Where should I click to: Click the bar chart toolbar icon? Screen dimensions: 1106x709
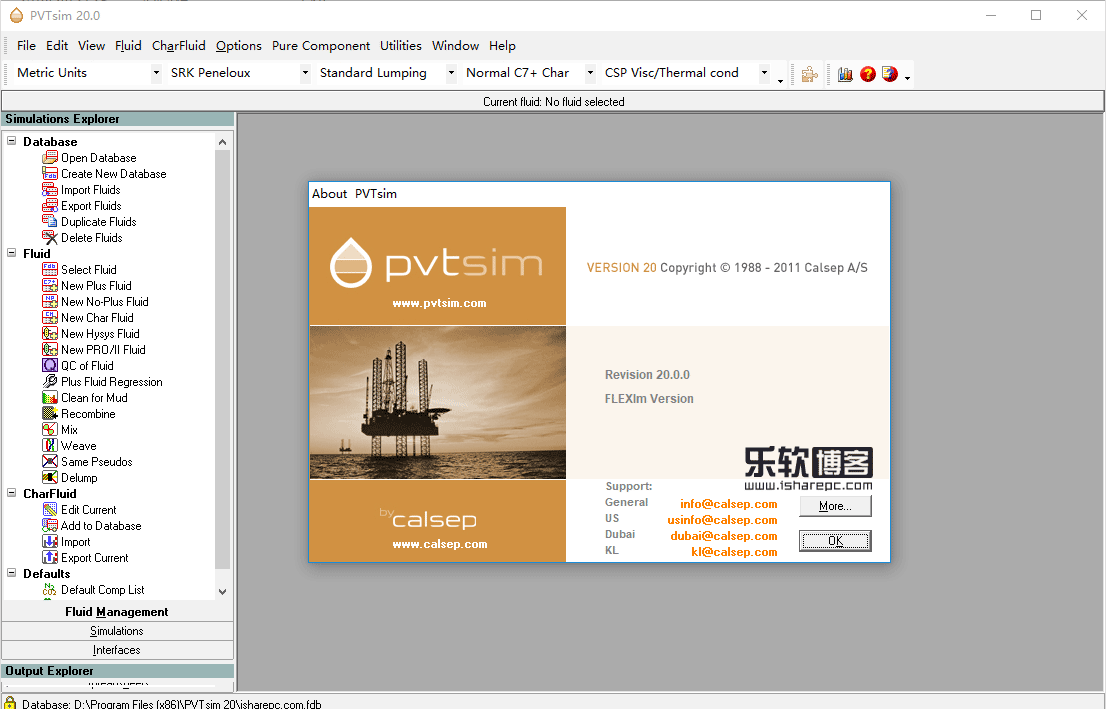[845, 73]
